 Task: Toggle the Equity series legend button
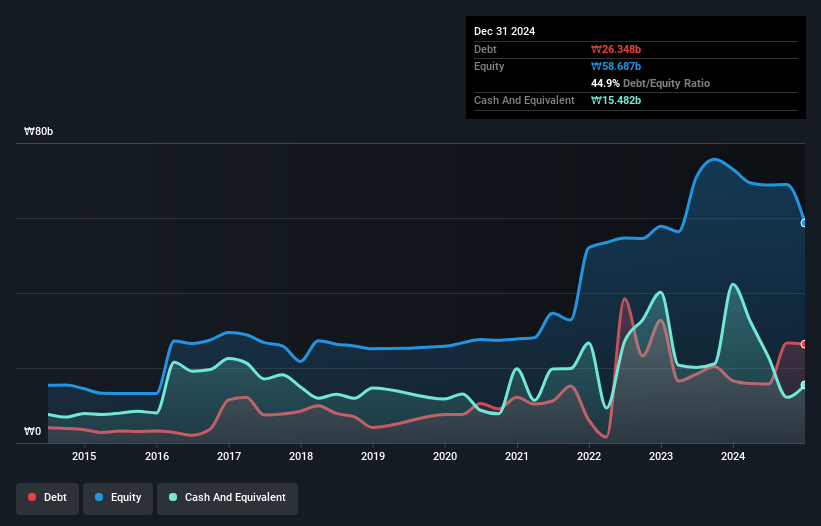click(118, 498)
